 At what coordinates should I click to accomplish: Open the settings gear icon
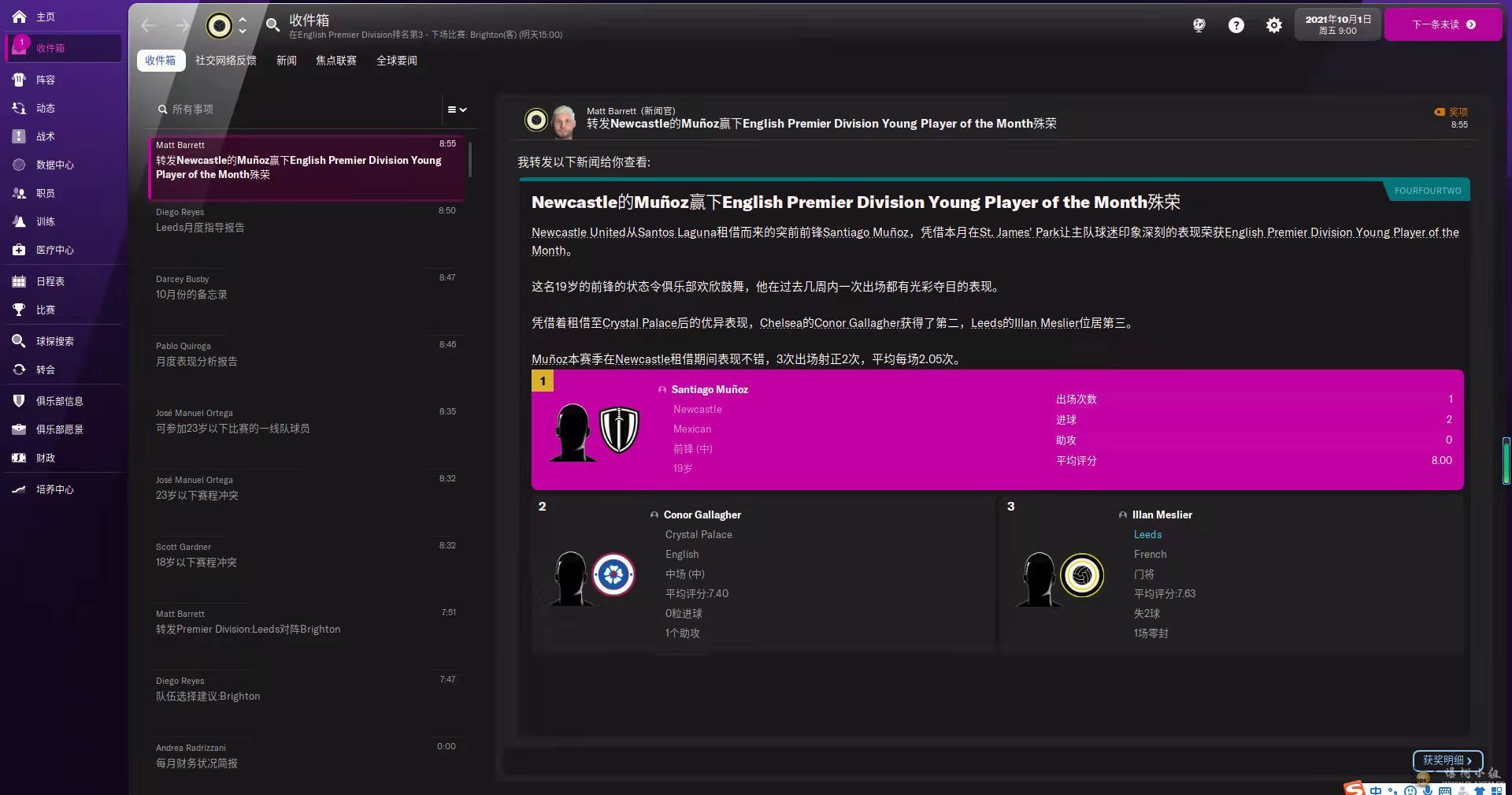[x=1273, y=25]
